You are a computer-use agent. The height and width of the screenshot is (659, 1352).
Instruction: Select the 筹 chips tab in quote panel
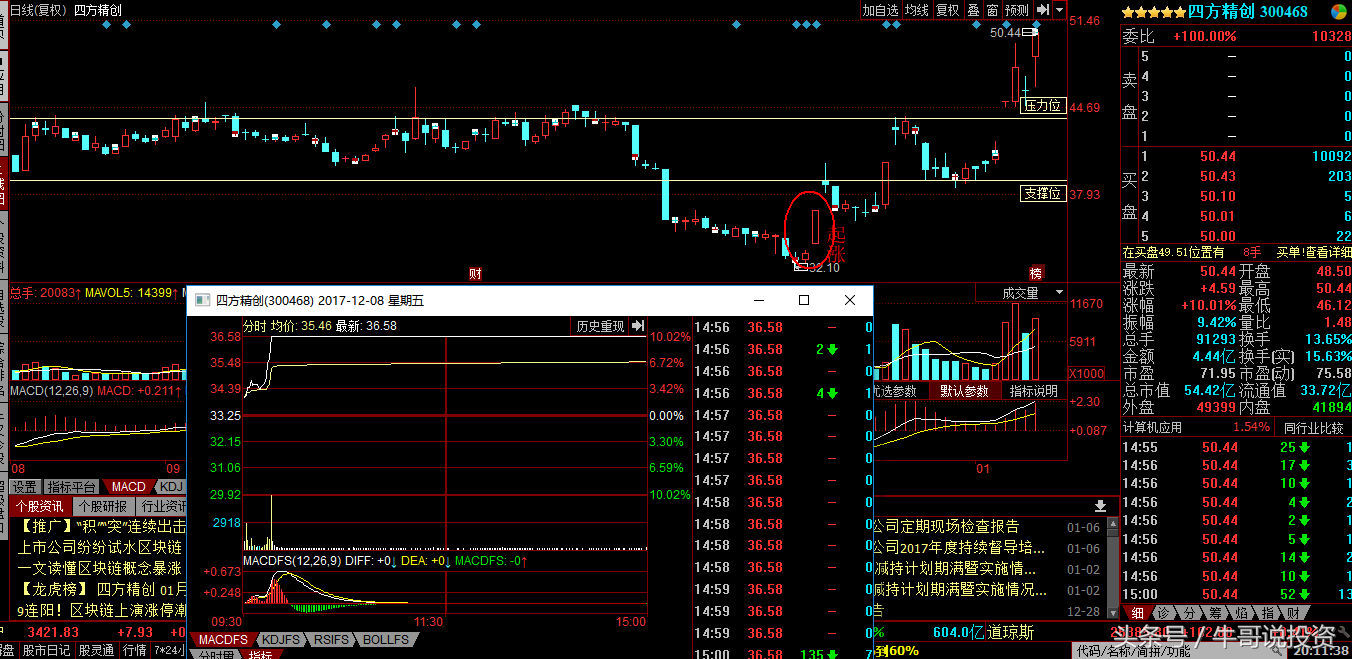[1214, 612]
